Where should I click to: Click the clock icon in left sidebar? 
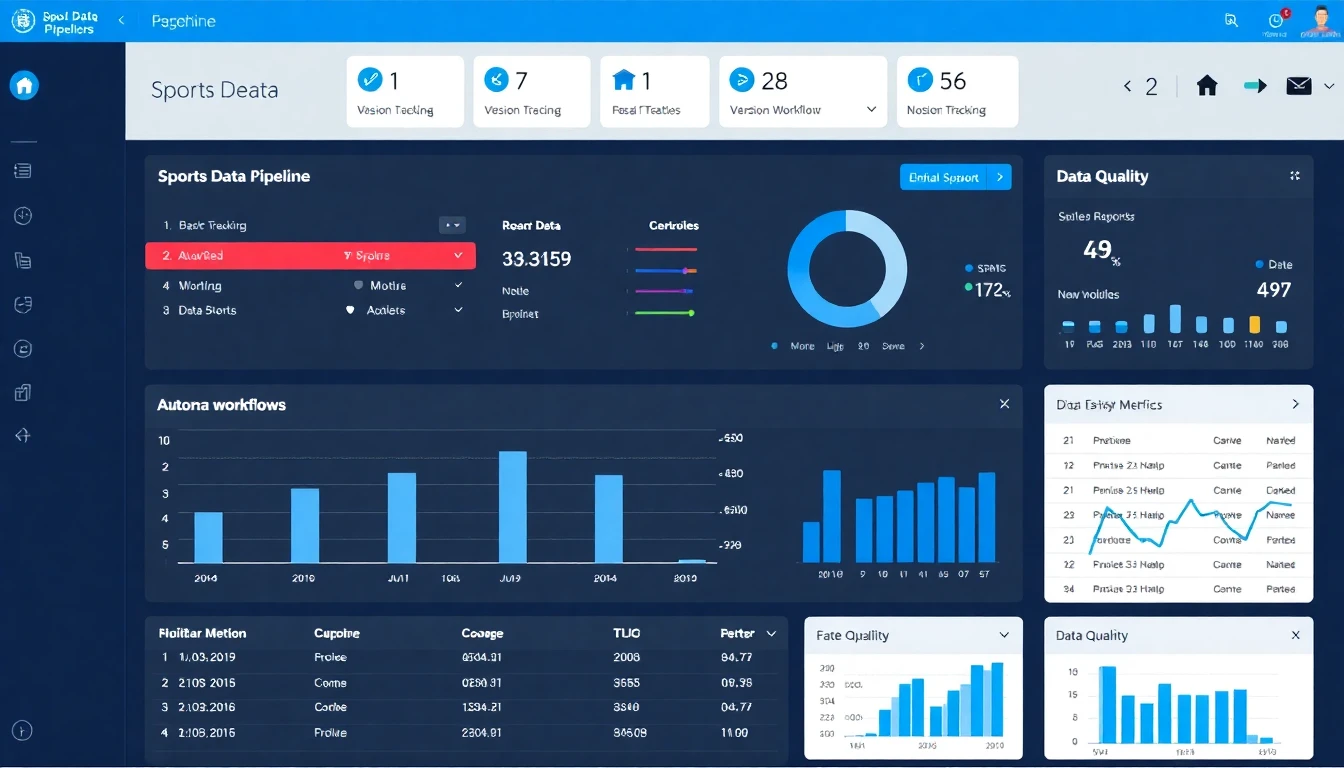[x=23, y=215]
